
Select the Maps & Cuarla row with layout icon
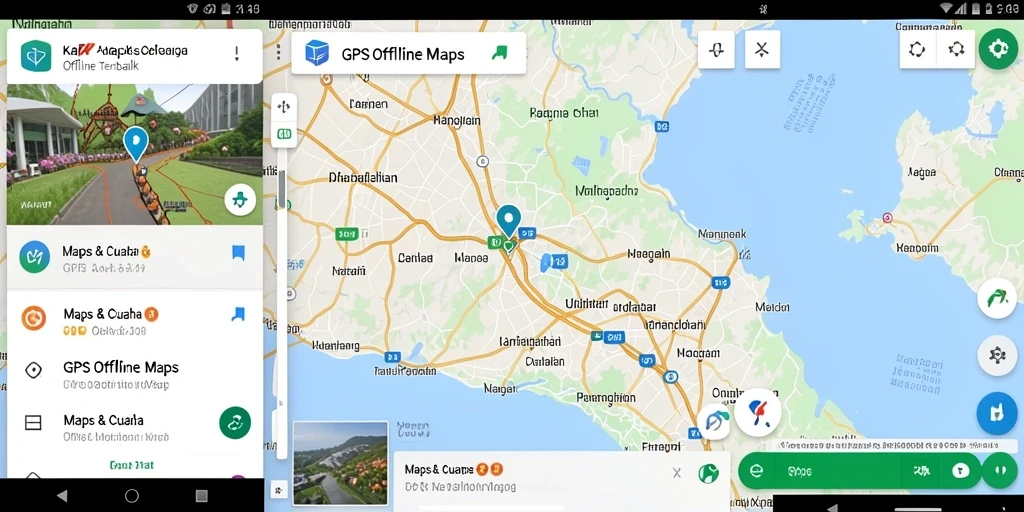[135, 427]
